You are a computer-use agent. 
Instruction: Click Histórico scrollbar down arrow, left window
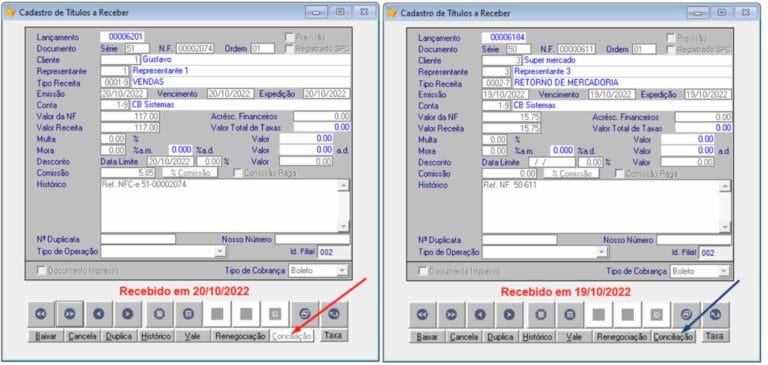(x=344, y=225)
